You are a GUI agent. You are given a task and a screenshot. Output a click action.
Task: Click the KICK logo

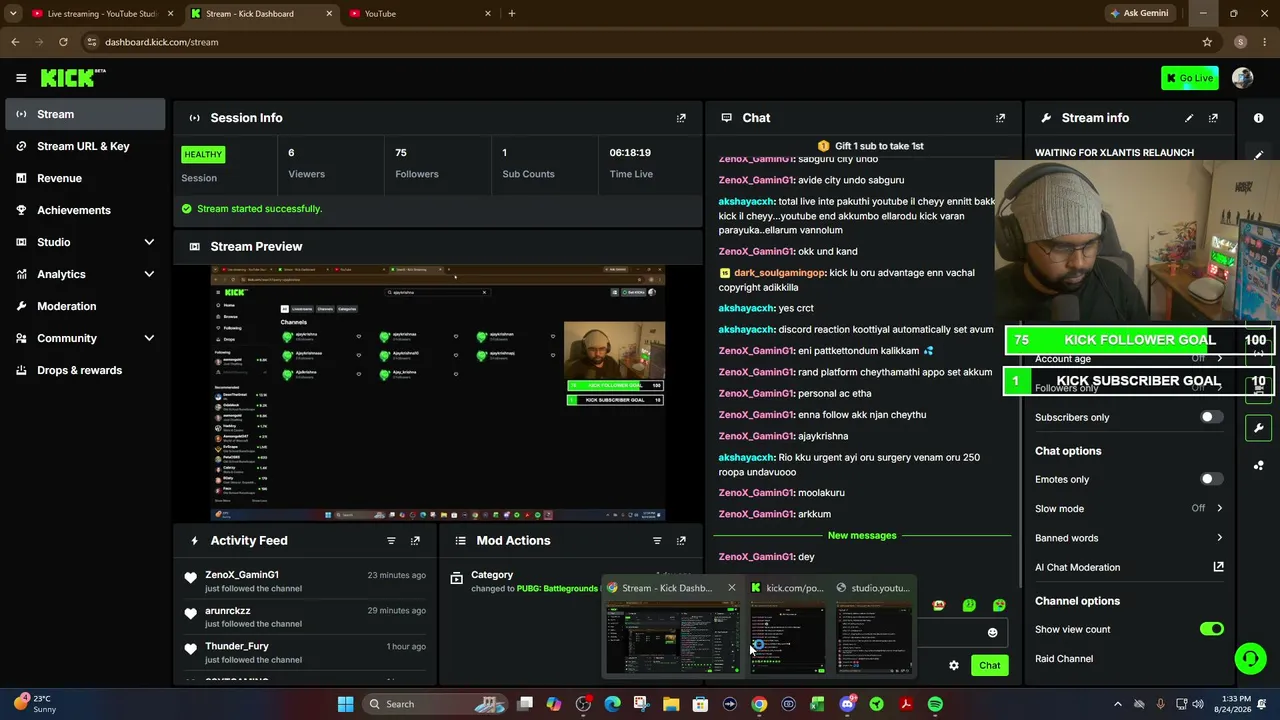[x=72, y=78]
